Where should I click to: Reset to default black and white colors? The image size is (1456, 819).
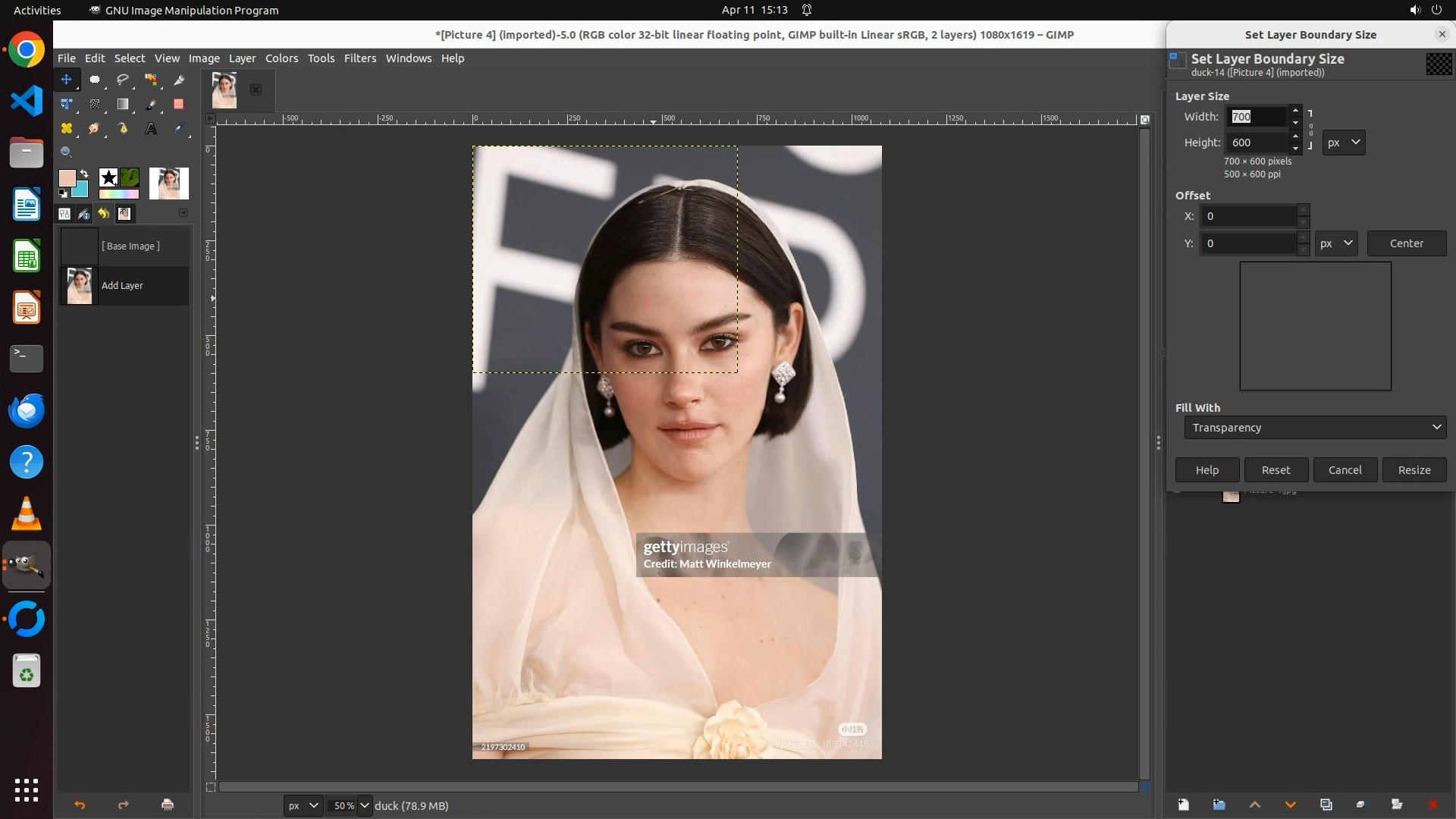pyautogui.click(x=63, y=194)
